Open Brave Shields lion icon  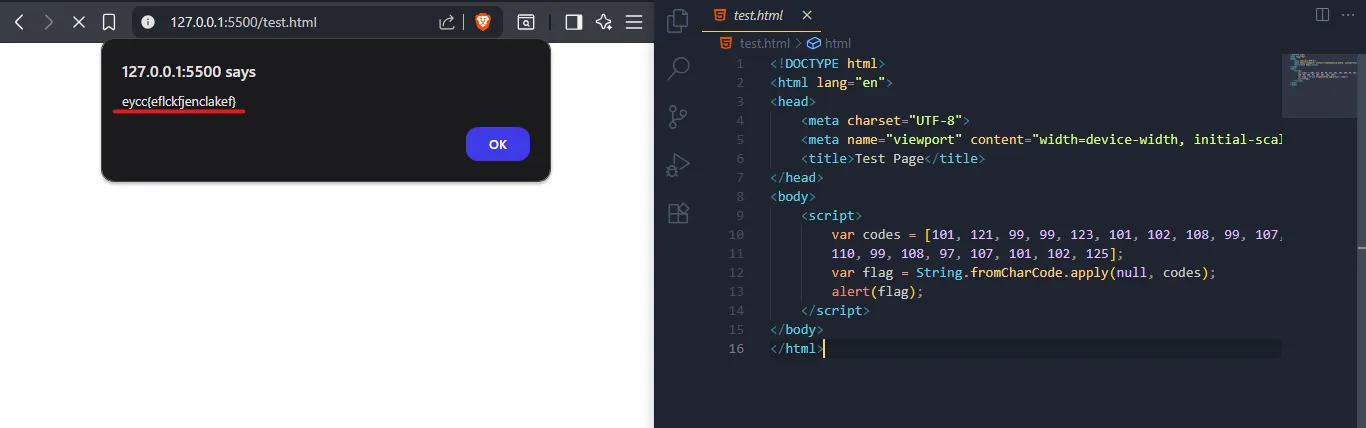pyautogui.click(x=483, y=21)
